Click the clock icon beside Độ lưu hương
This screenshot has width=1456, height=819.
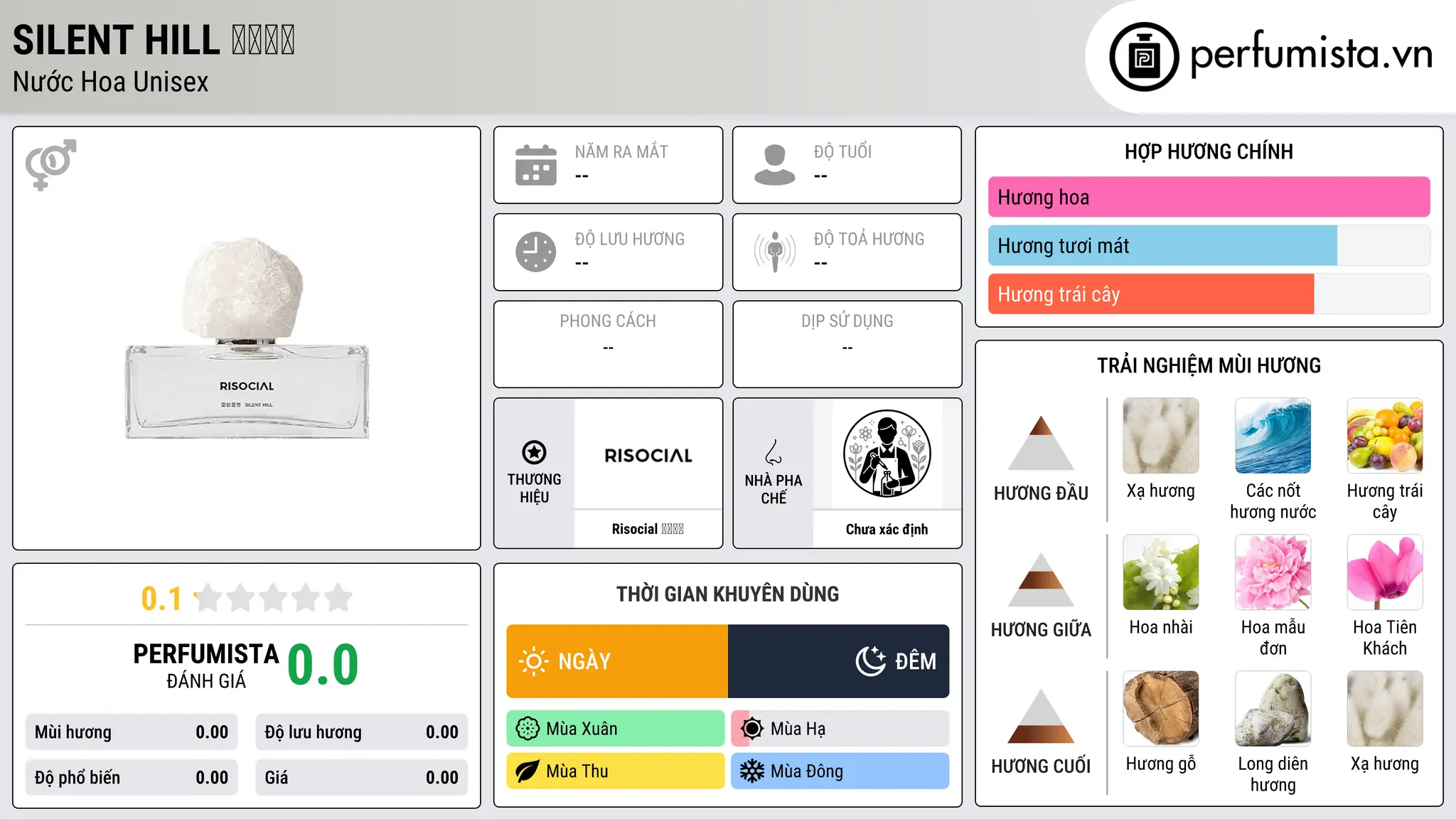(536, 252)
